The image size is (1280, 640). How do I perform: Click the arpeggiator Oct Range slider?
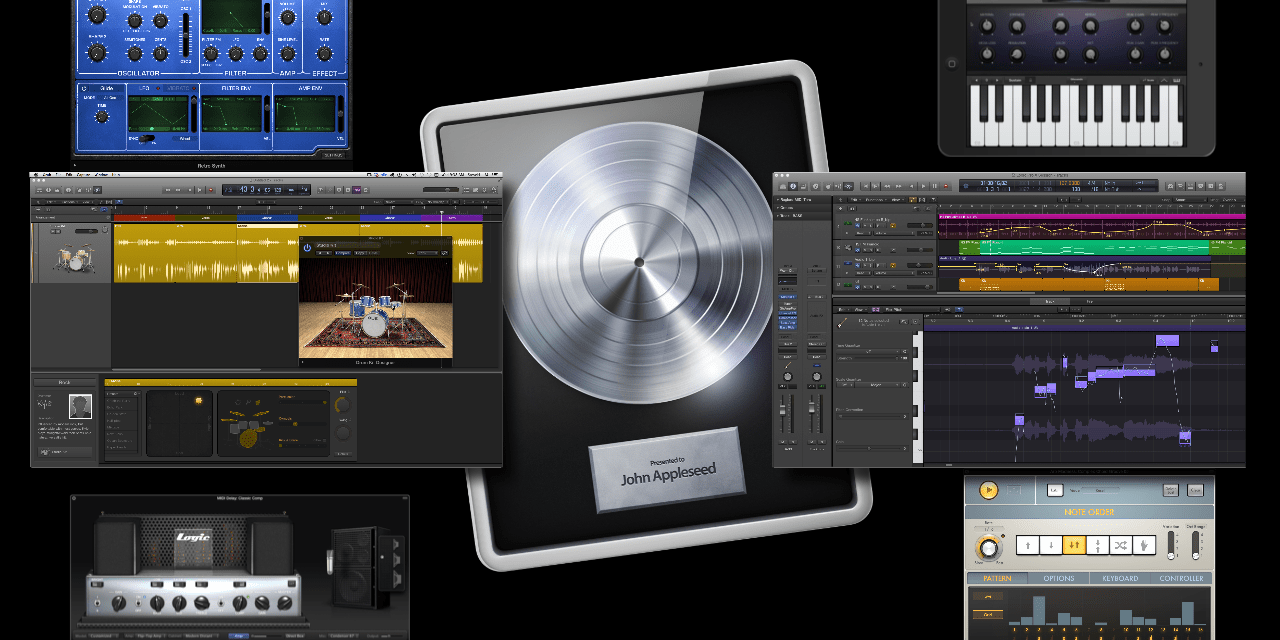coord(1196,545)
